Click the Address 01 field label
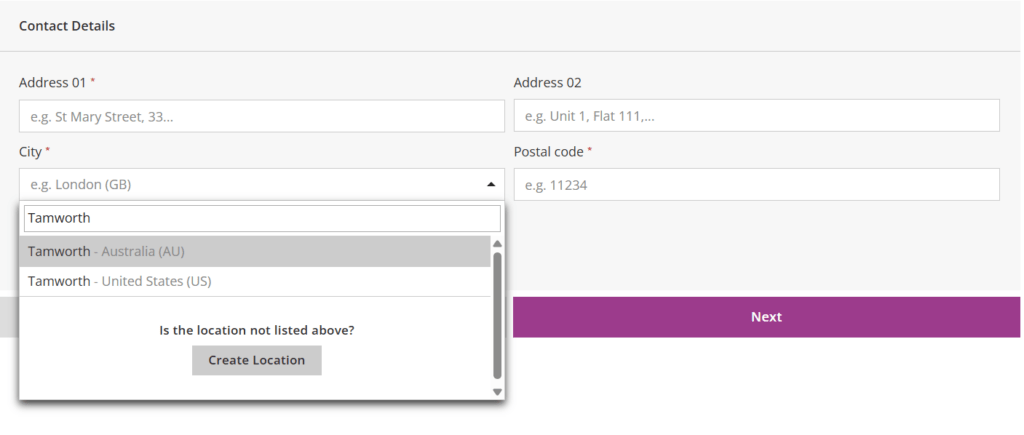This screenshot has height=435, width=1024. 53,83
